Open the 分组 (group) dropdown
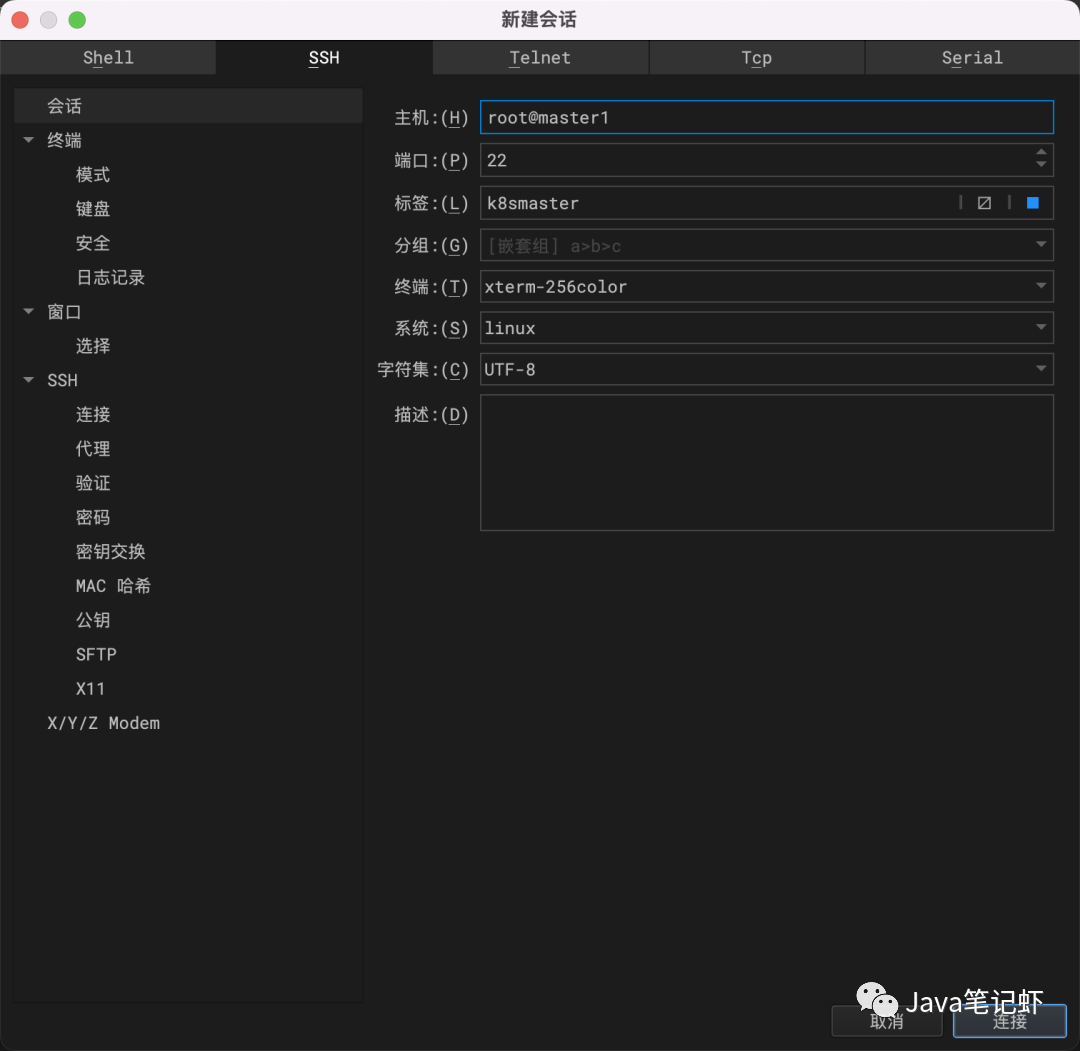Image resolution: width=1080 pixels, height=1051 pixels. click(1040, 245)
